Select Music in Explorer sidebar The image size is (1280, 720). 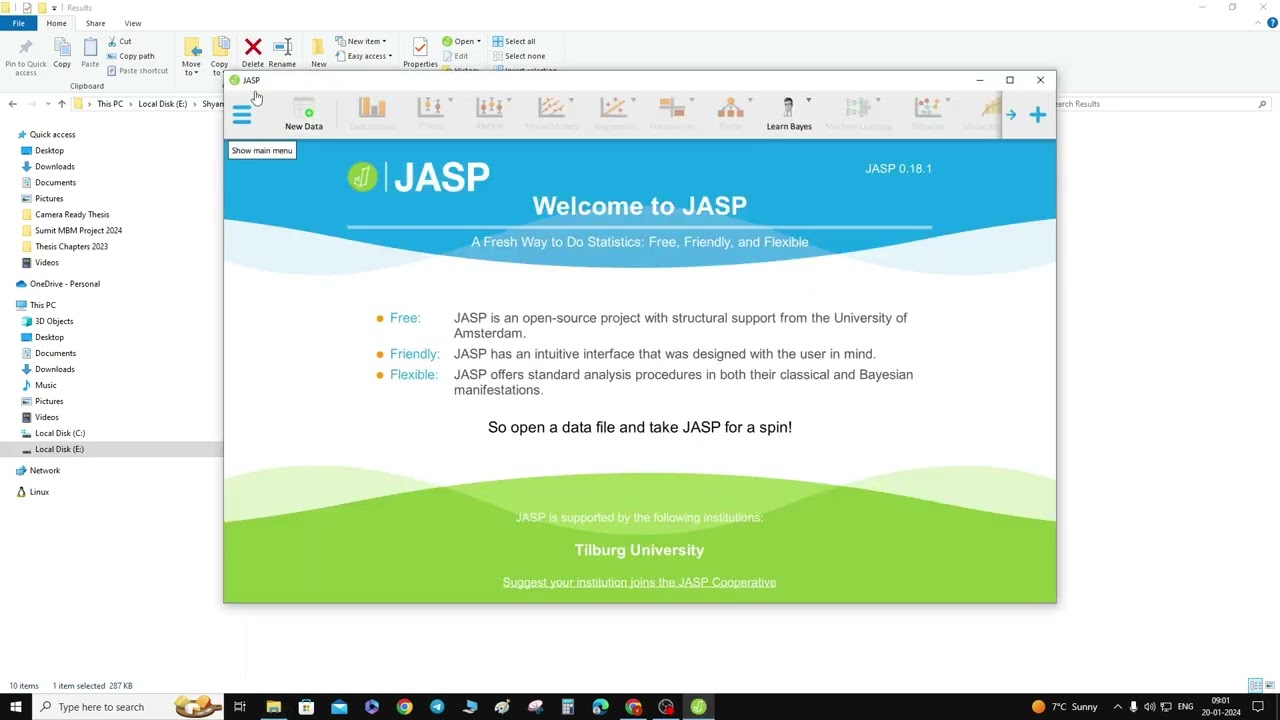click(x=45, y=385)
